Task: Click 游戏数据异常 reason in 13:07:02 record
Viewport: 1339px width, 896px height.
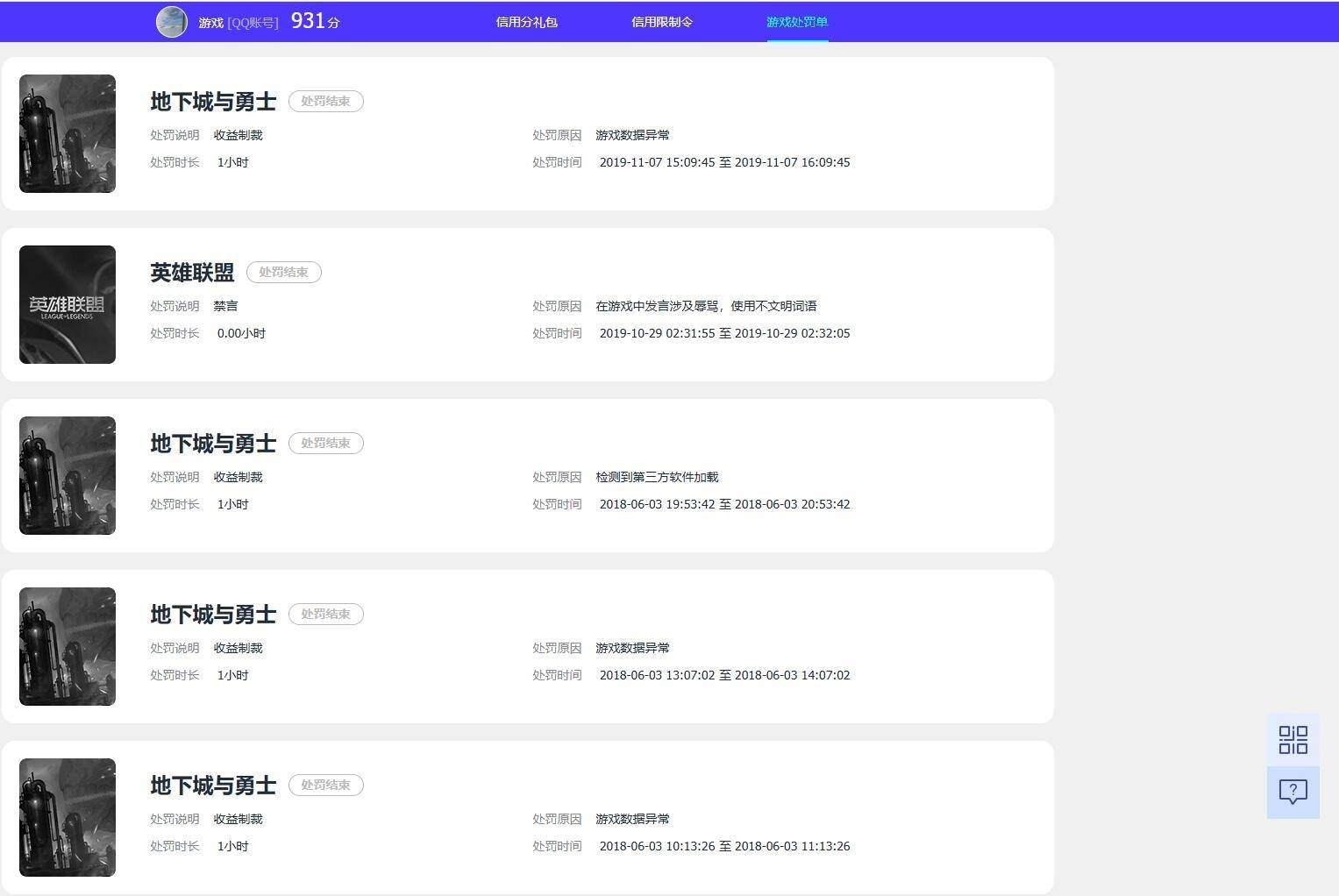Action: 632,648
